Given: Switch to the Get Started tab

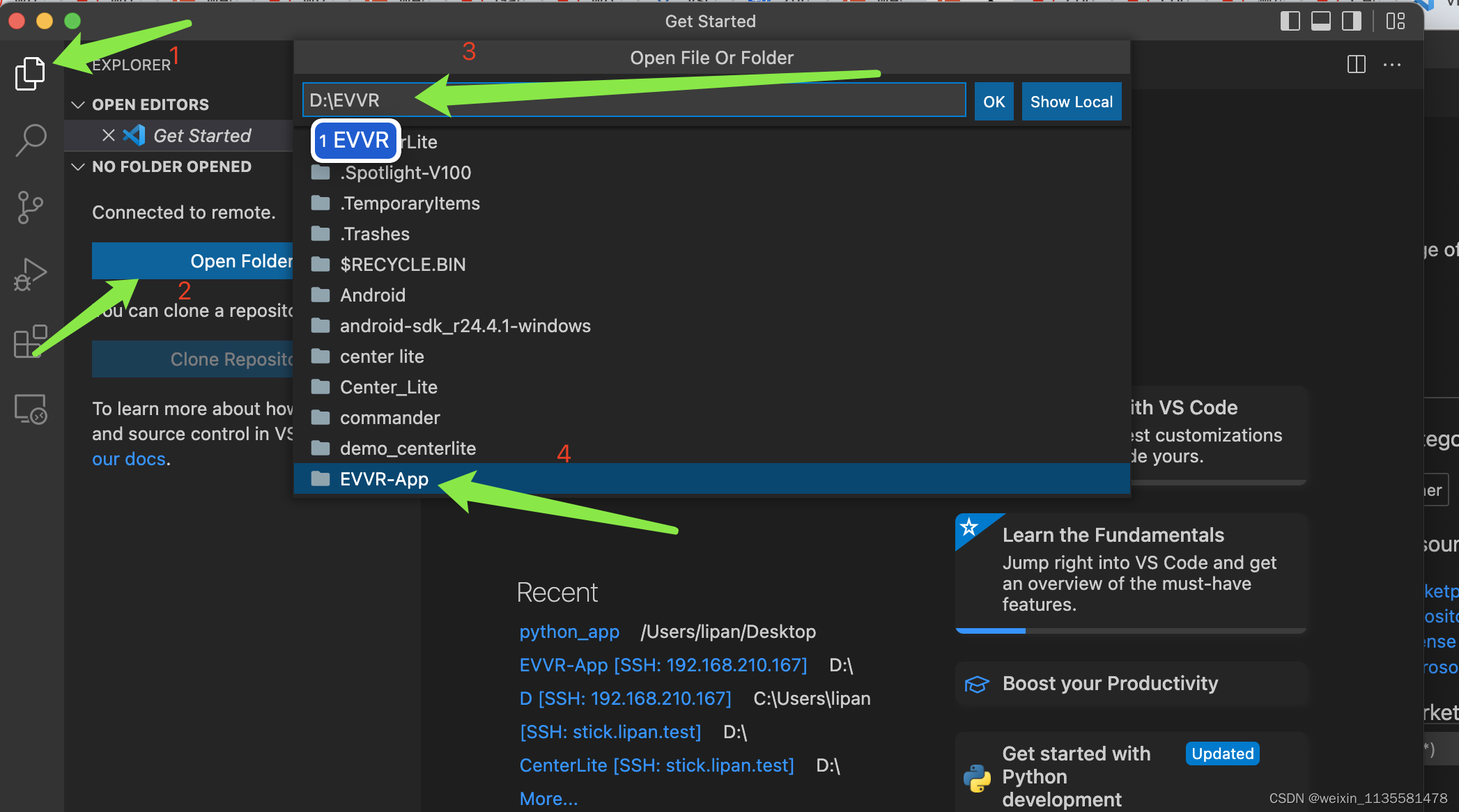Looking at the screenshot, I should 202,135.
